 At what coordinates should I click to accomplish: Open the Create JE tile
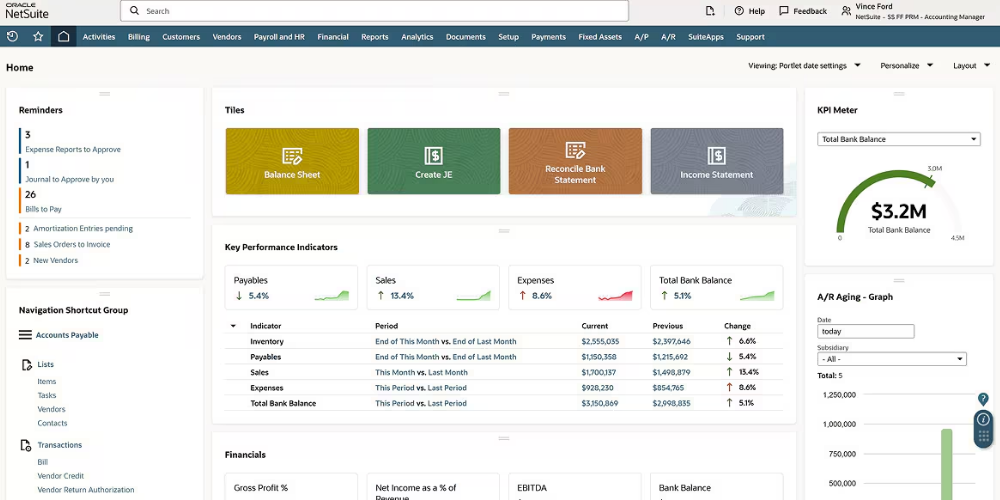434,161
